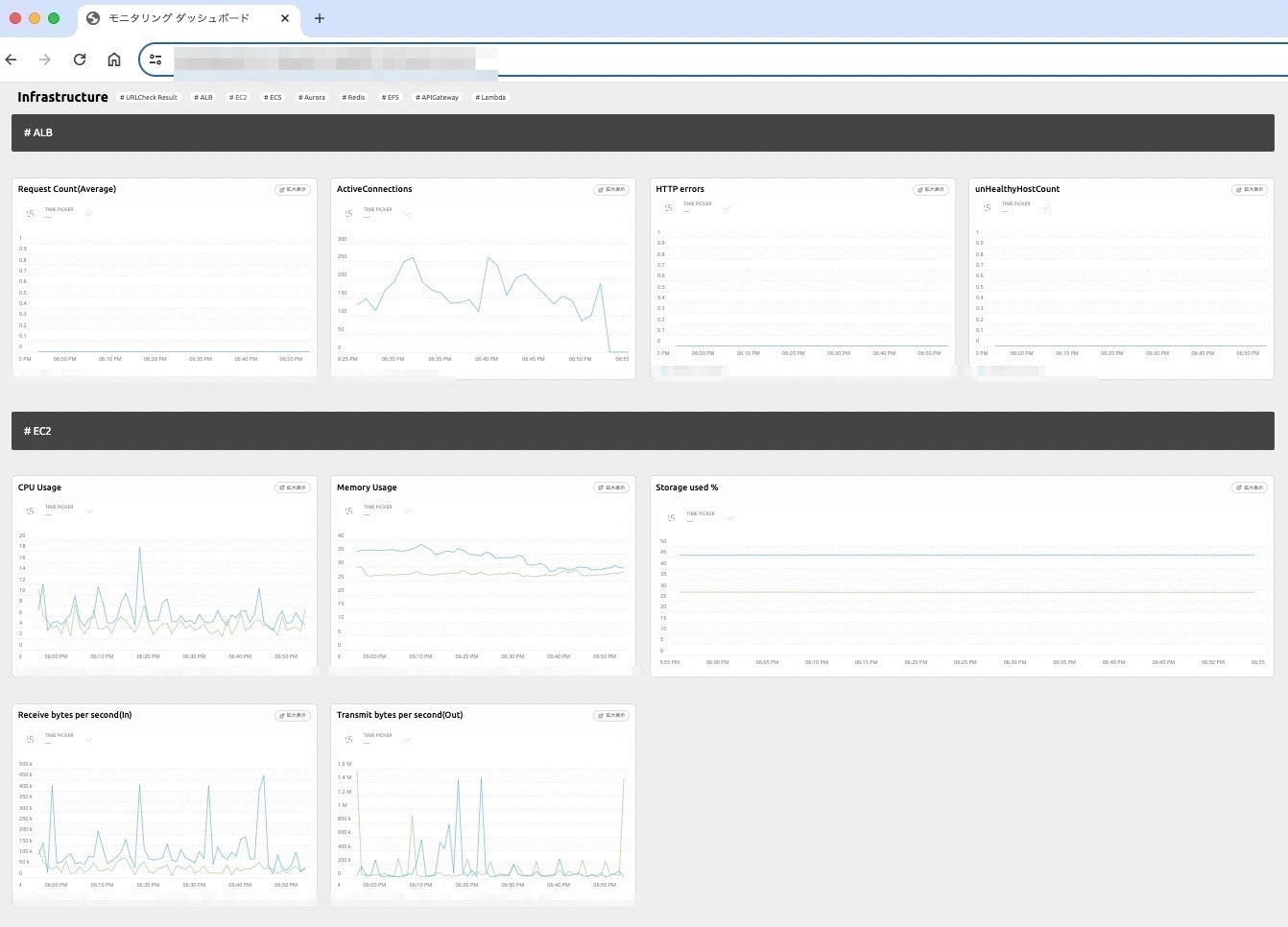This screenshot has width=1288, height=927.
Task: Go to browser home page icon
Action: pyautogui.click(x=114, y=59)
